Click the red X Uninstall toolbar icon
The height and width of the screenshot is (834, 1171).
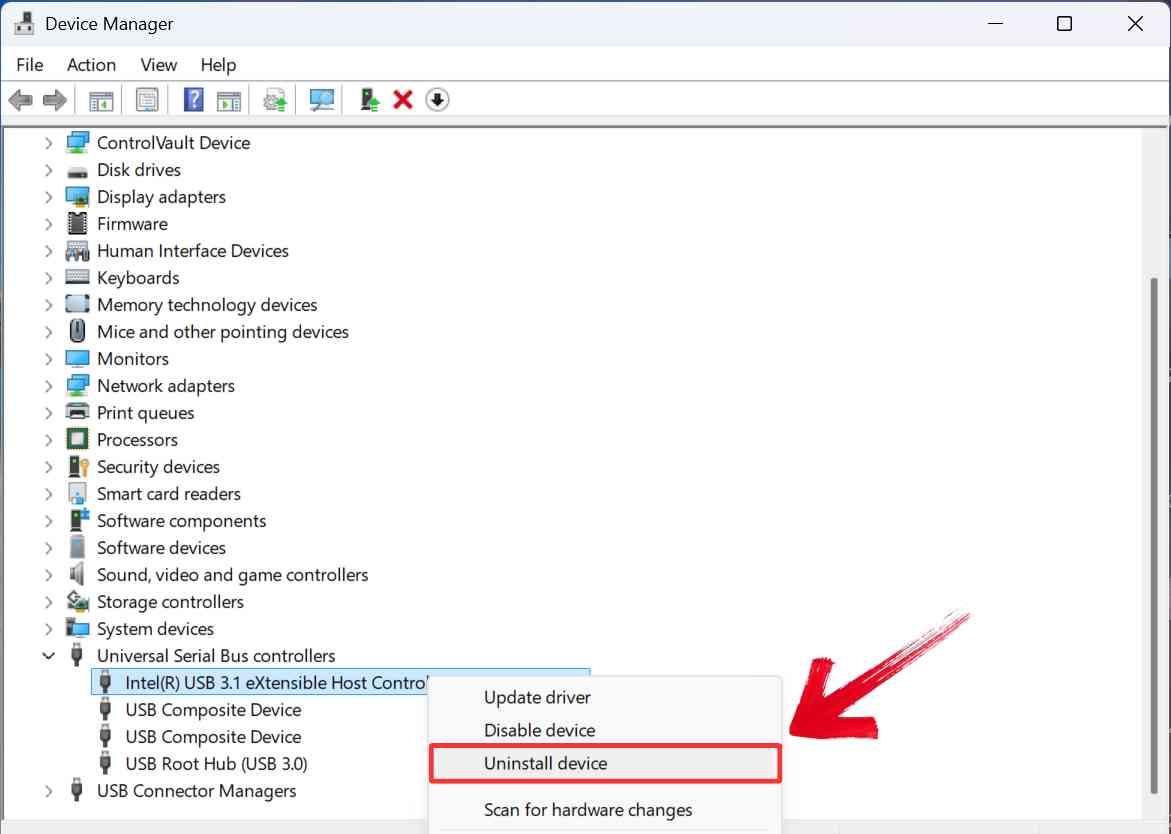pos(402,99)
